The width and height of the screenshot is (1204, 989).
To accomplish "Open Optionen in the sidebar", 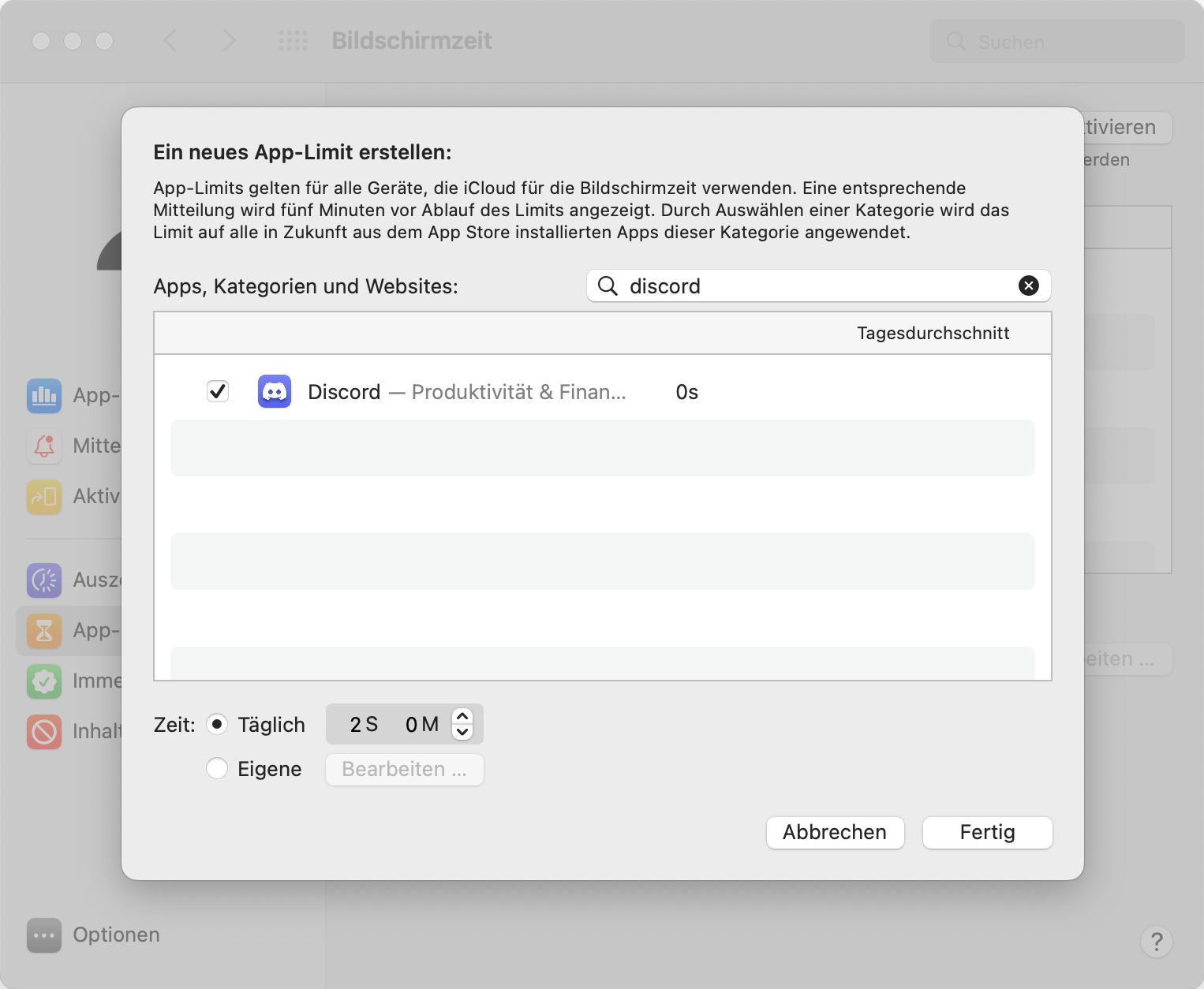I will [93, 935].
